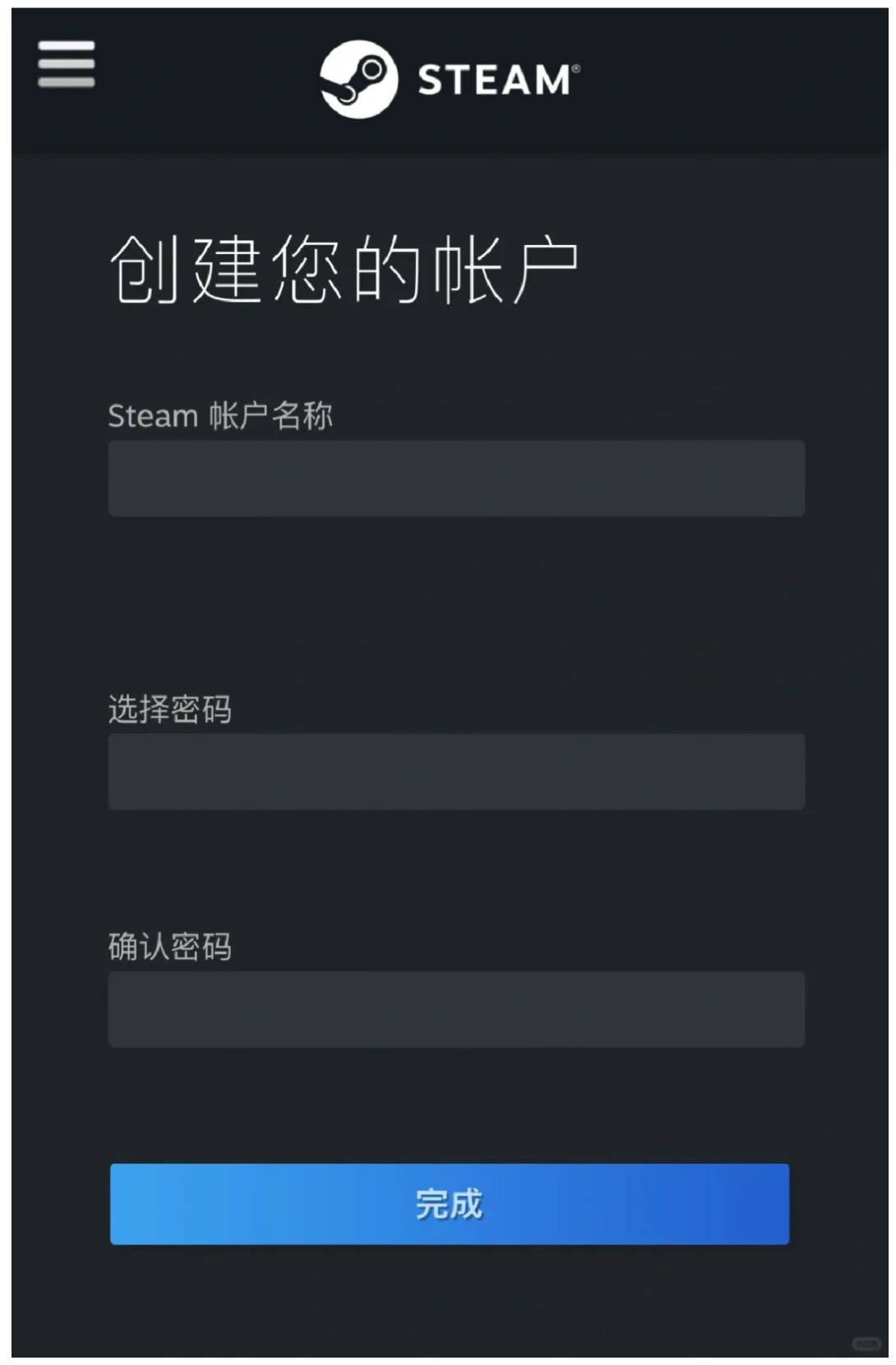Screen dimensions: 896x1365
Task: Submit the form with 完成
Action: pos(450,1204)
